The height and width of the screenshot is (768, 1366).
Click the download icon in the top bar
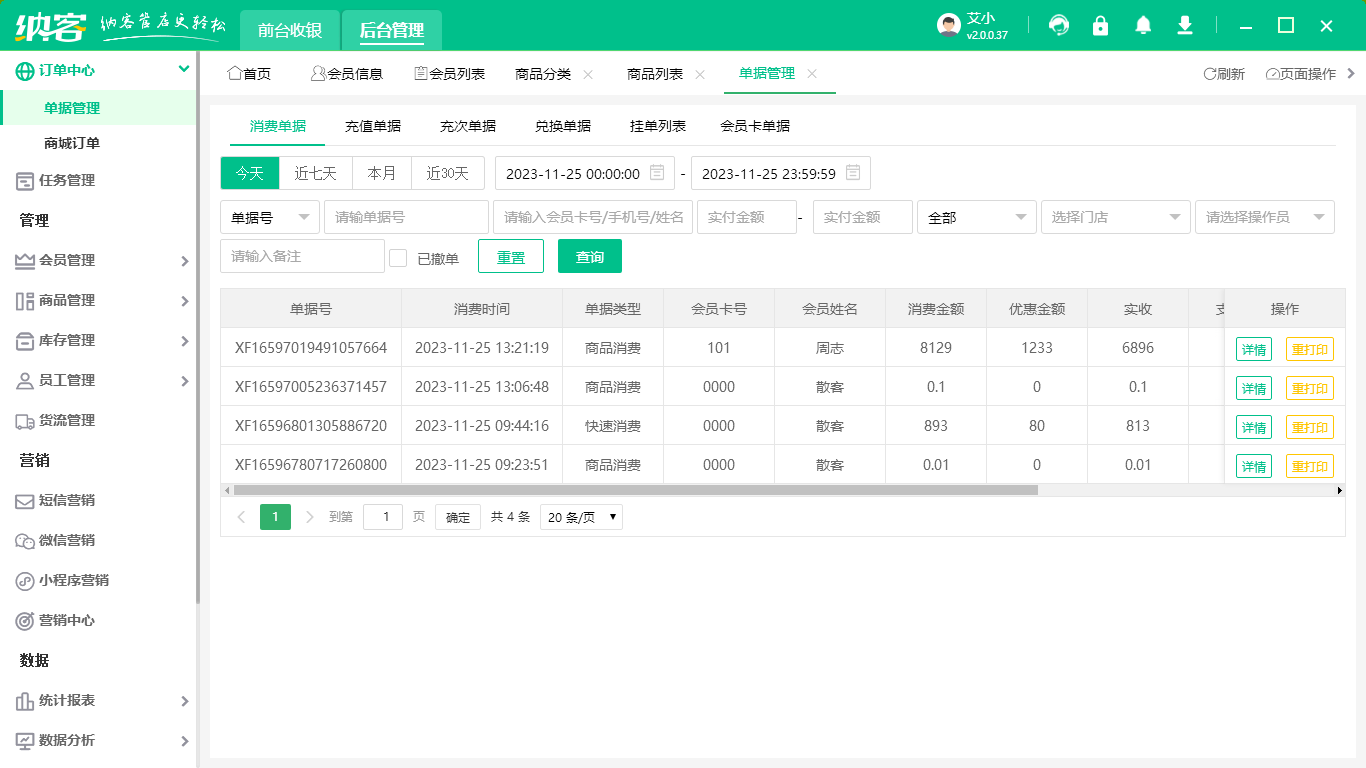[1184, 25]
